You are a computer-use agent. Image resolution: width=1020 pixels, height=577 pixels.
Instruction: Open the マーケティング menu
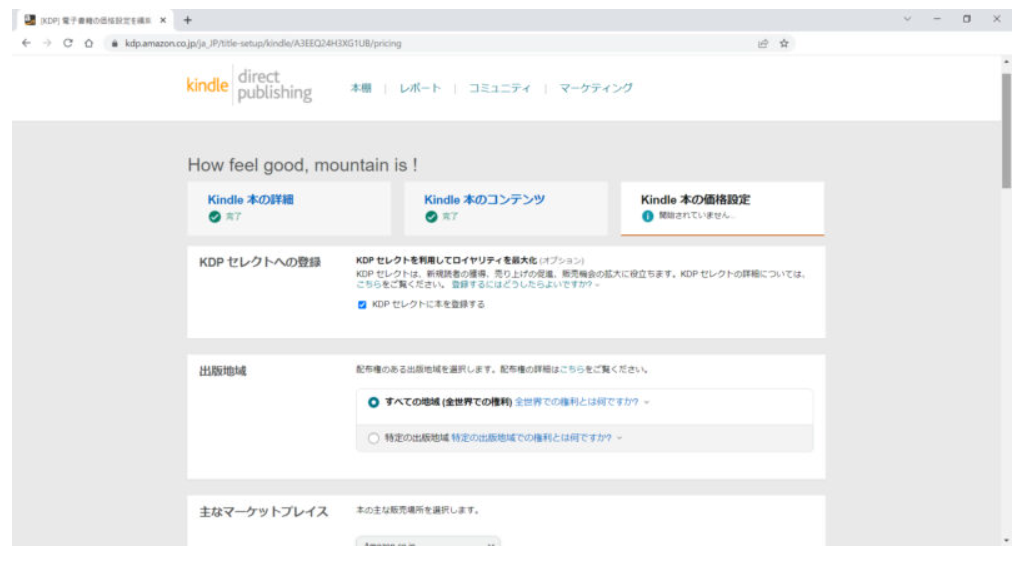[x=596, y=88]
